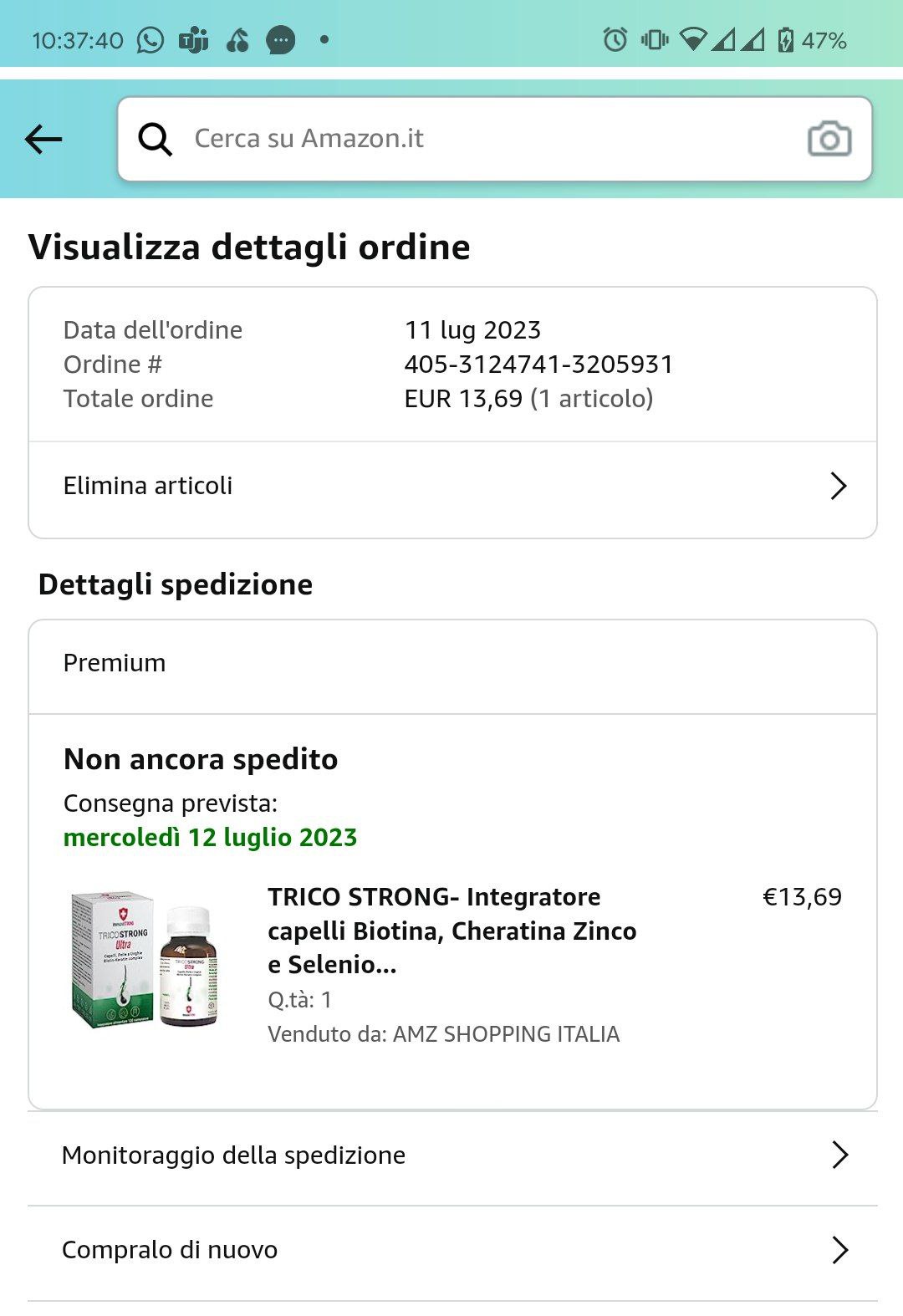903x1316 pixels.
Task: Tap the alarm clock status icon
Action: pos(615,39)
